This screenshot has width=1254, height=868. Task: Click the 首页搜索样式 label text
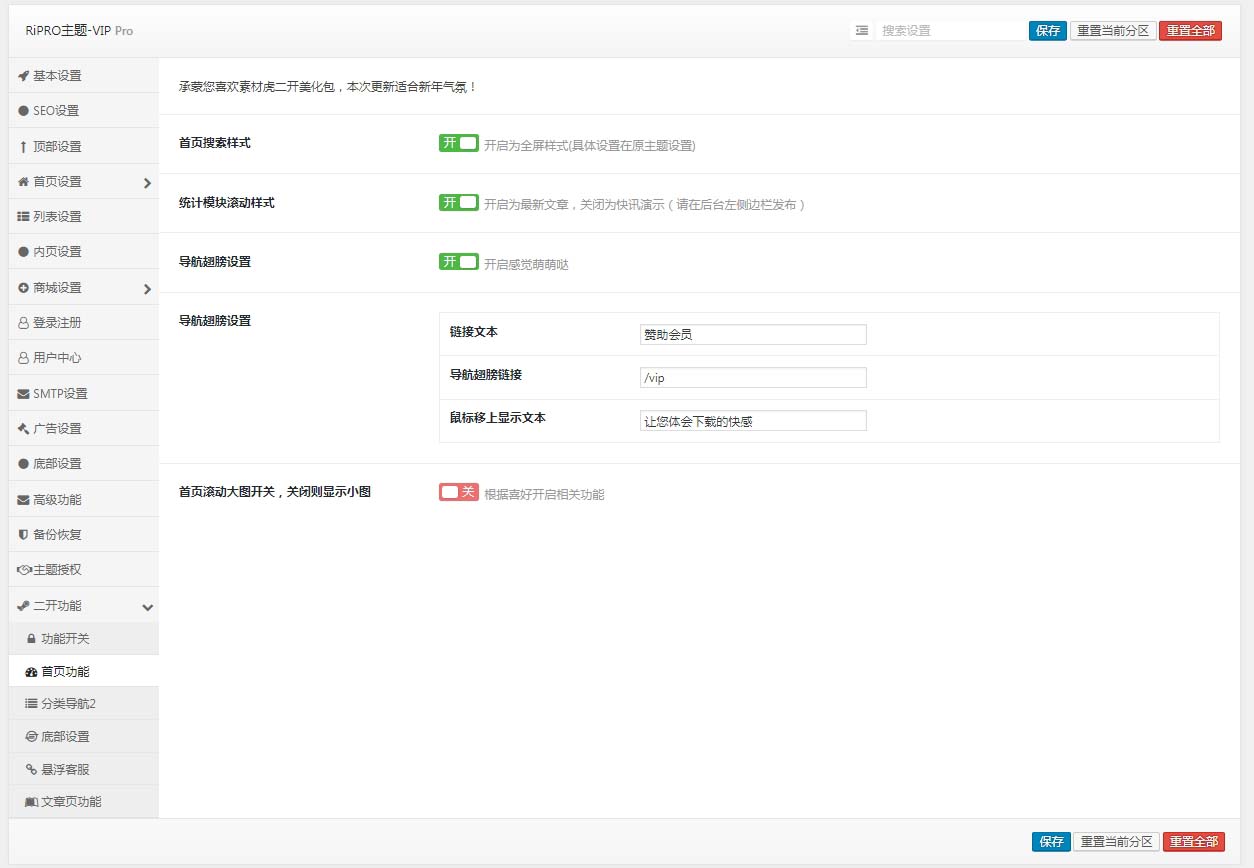(x=214, y=143)
